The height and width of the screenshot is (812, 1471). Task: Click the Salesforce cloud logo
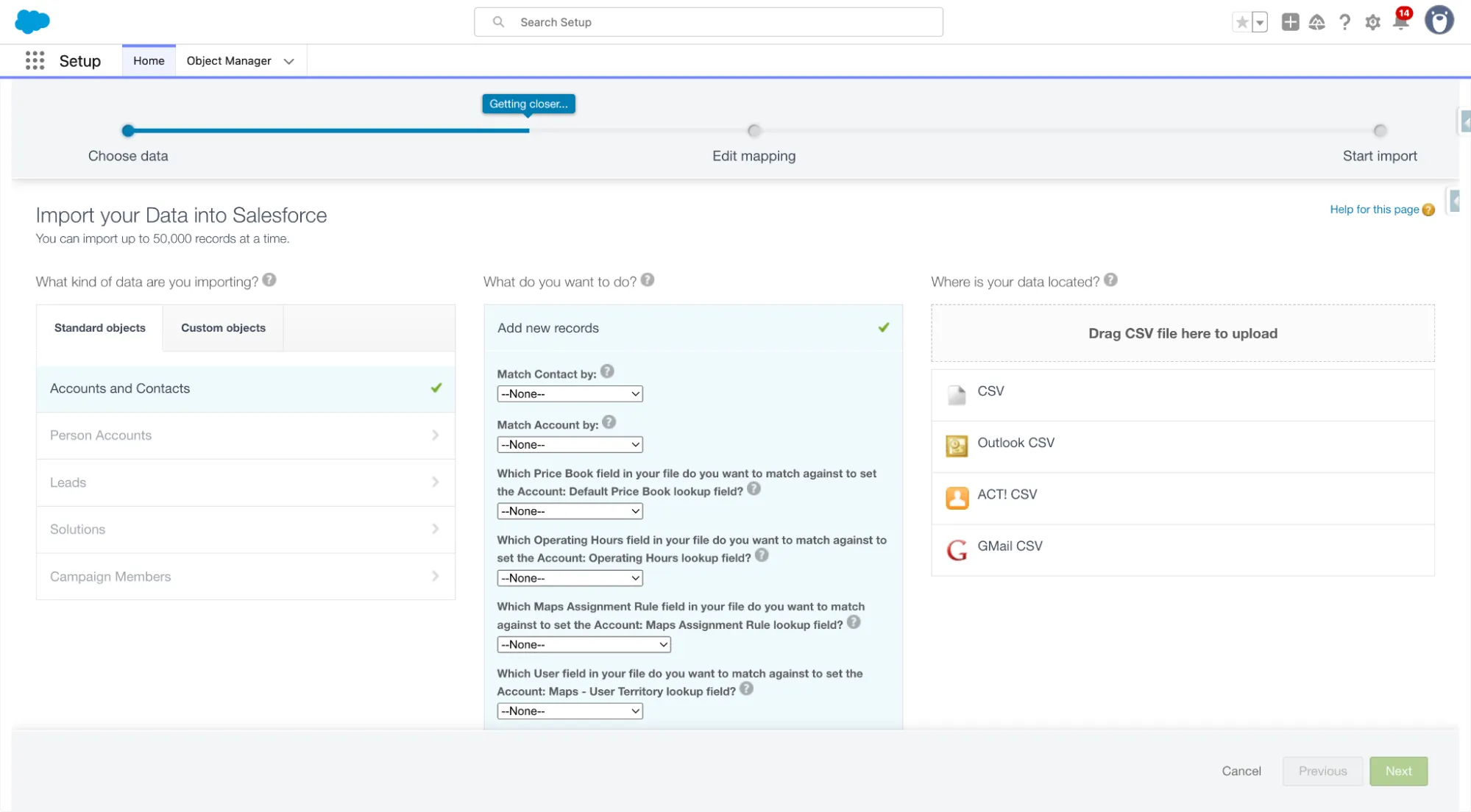tap(32, 21)
